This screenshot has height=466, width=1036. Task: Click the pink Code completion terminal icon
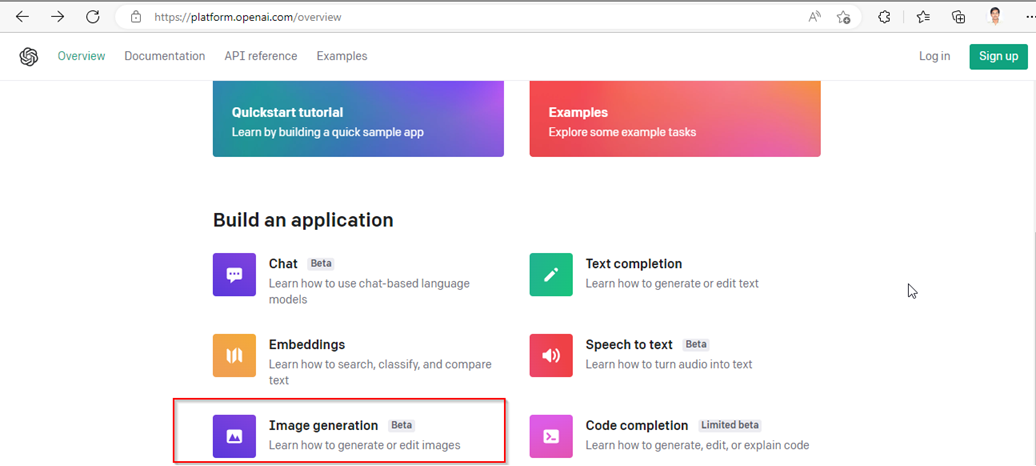point(551,436)
